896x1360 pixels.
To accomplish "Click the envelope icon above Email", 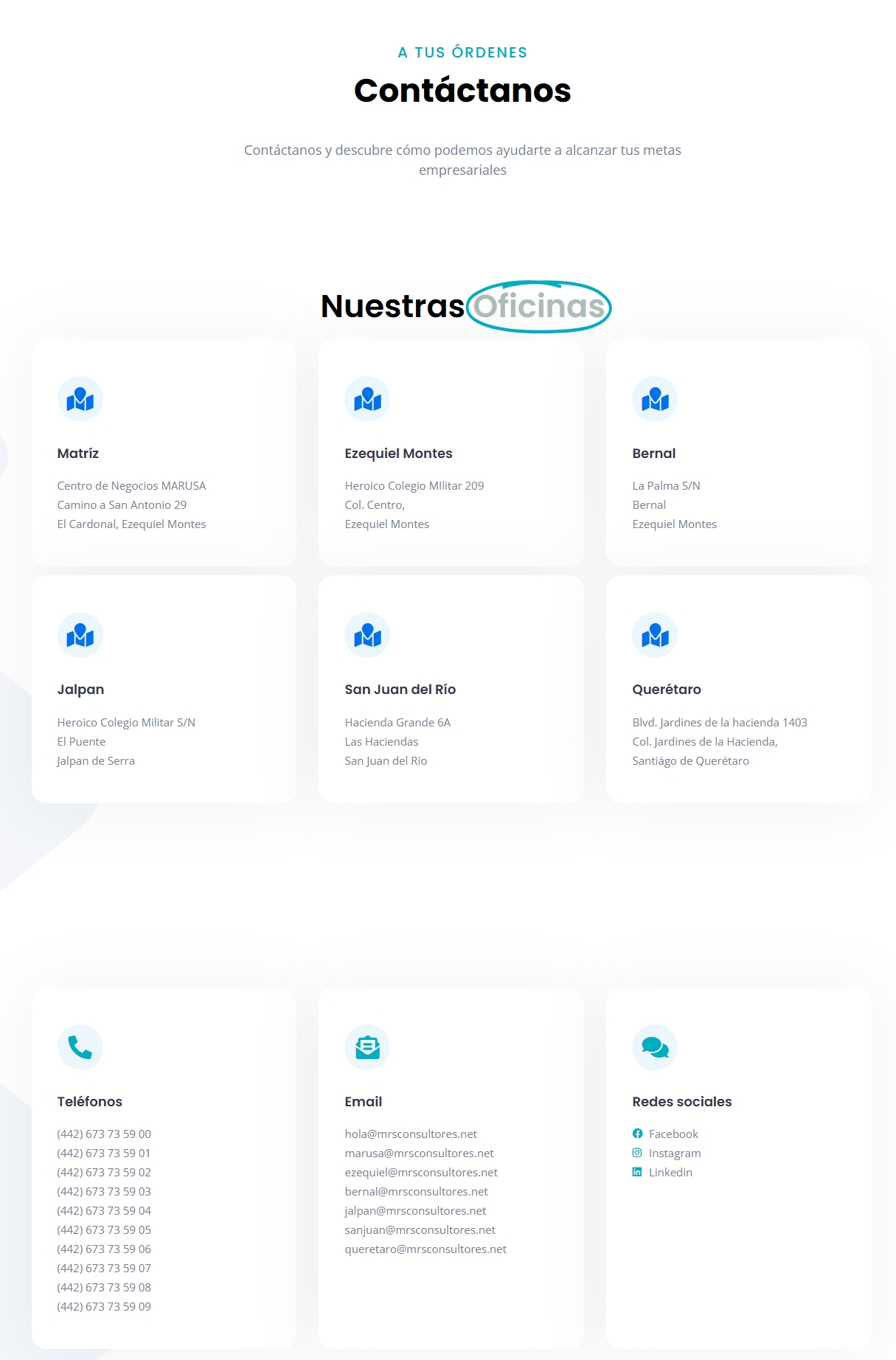I will pos(367,1047).
